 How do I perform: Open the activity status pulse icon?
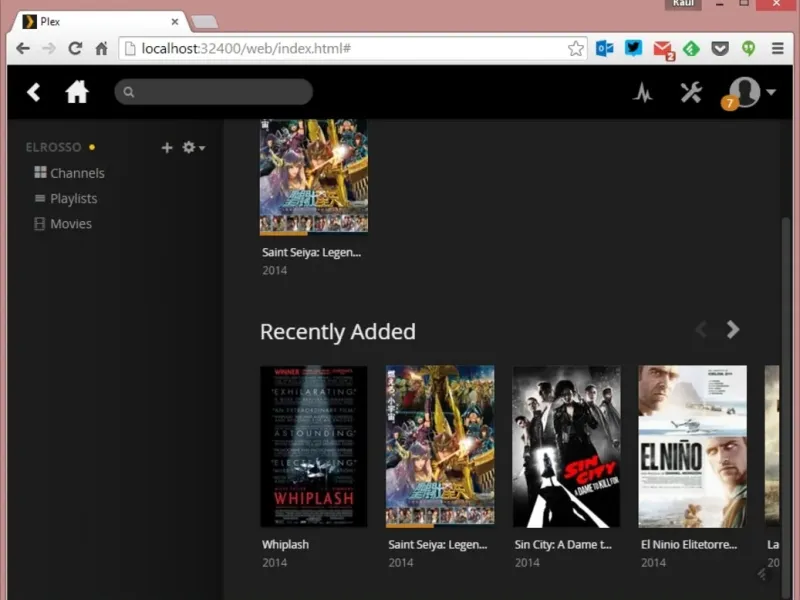(x=643, y=93)
